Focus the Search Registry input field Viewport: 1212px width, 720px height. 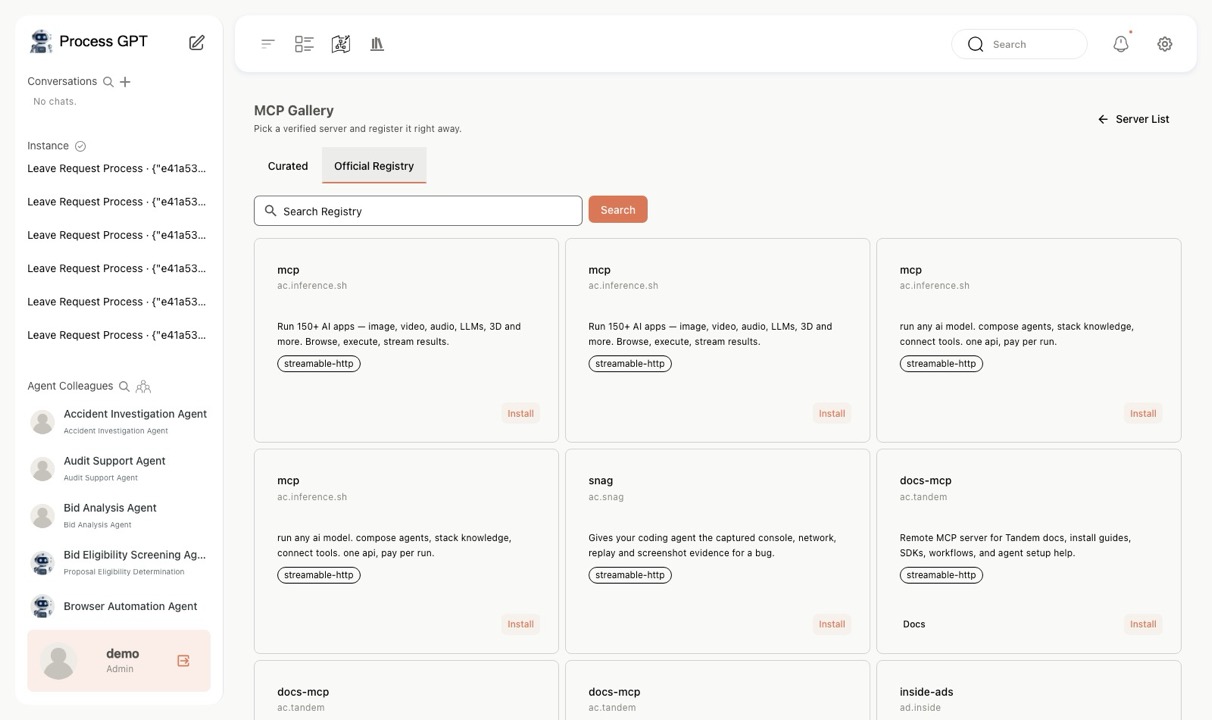418,211
